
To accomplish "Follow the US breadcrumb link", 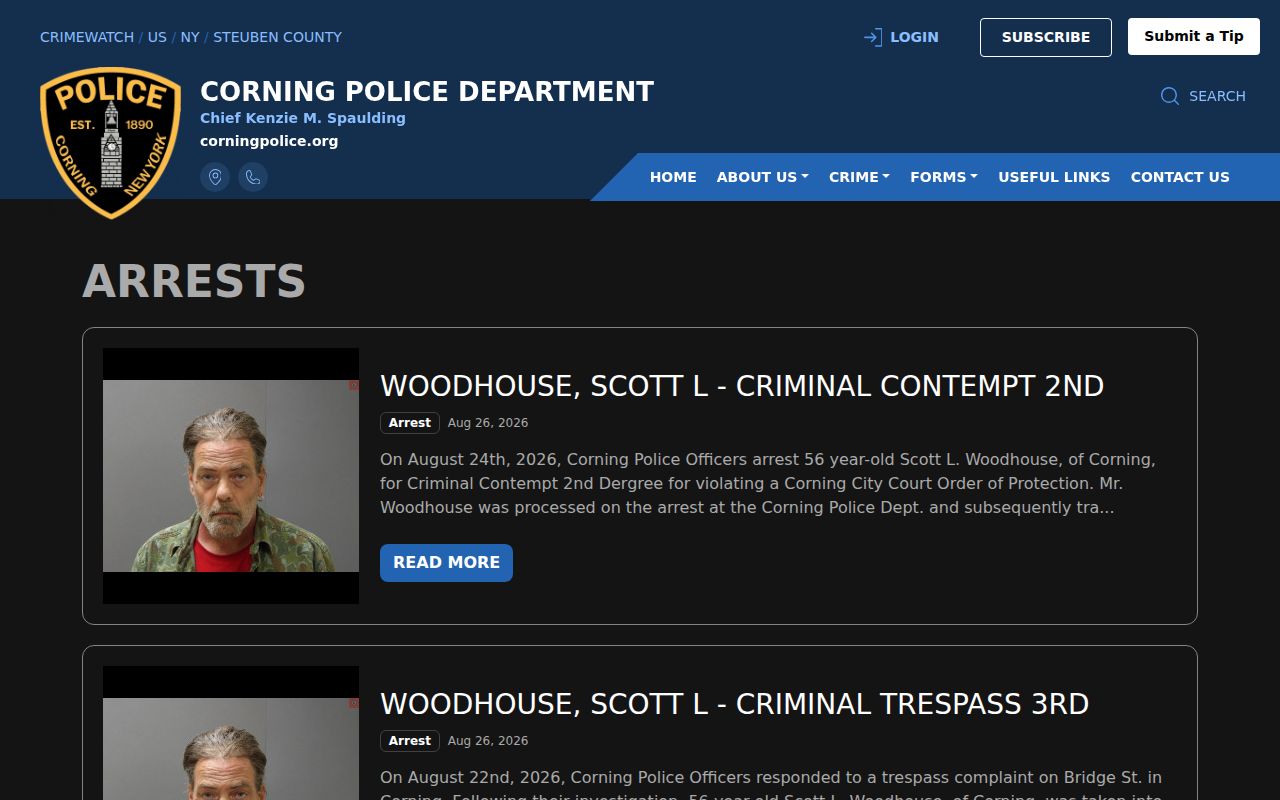I will click(x=157, y=37).
